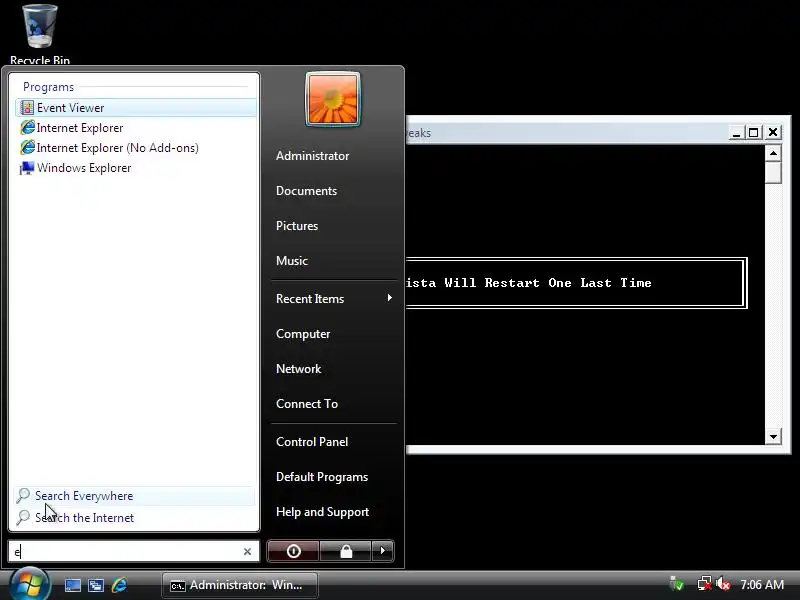Click the "Programs" results group header
The image size is (800, 600).
[x=48, y=87]
